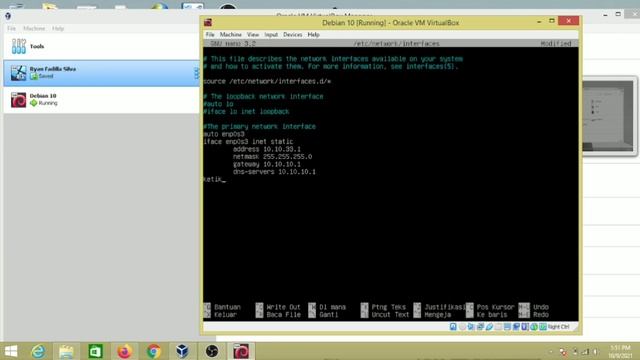The image size is (640, 360).
Task: Click the Undo nano shortcut
Action: 534,307
